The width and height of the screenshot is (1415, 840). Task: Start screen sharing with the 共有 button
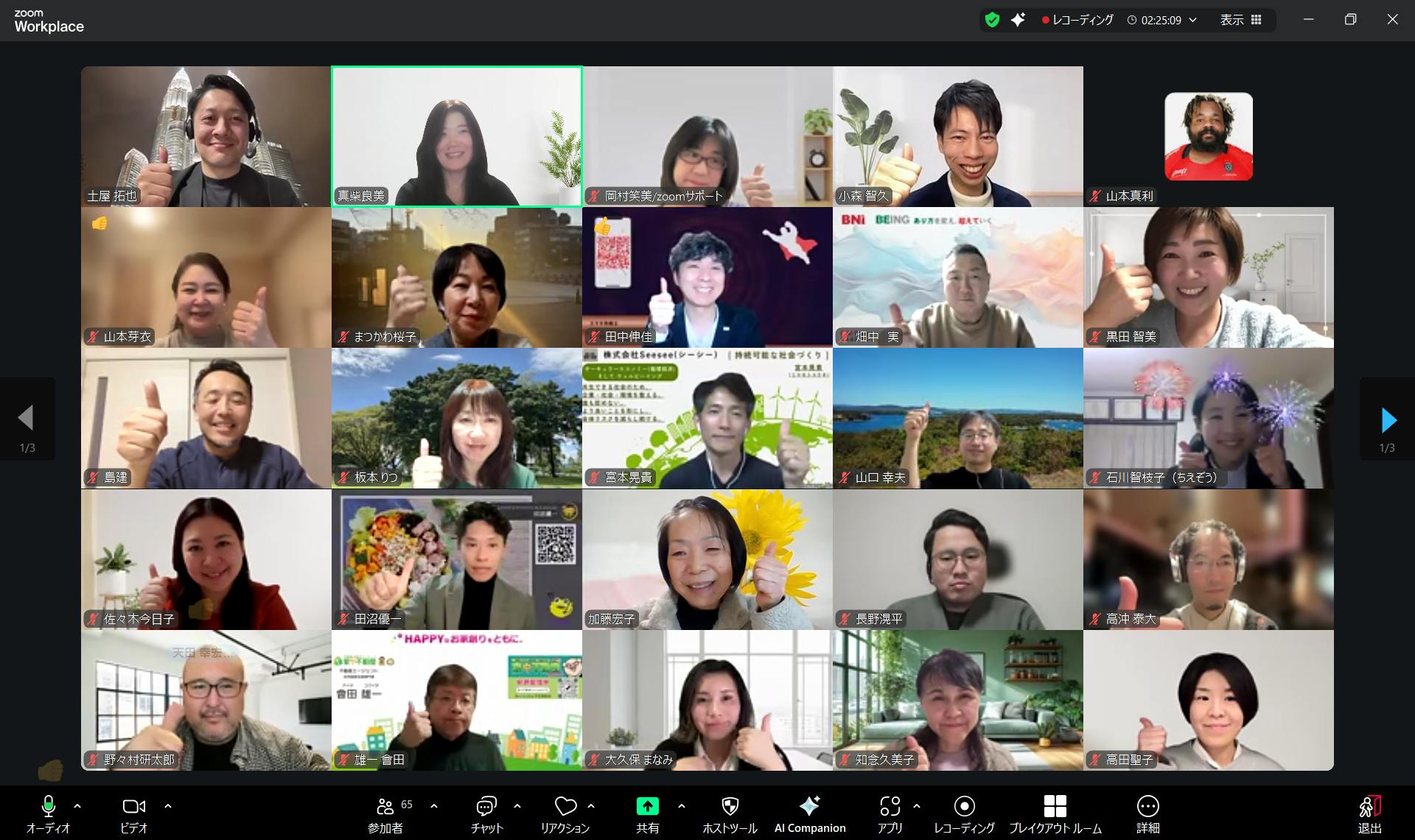647,807
